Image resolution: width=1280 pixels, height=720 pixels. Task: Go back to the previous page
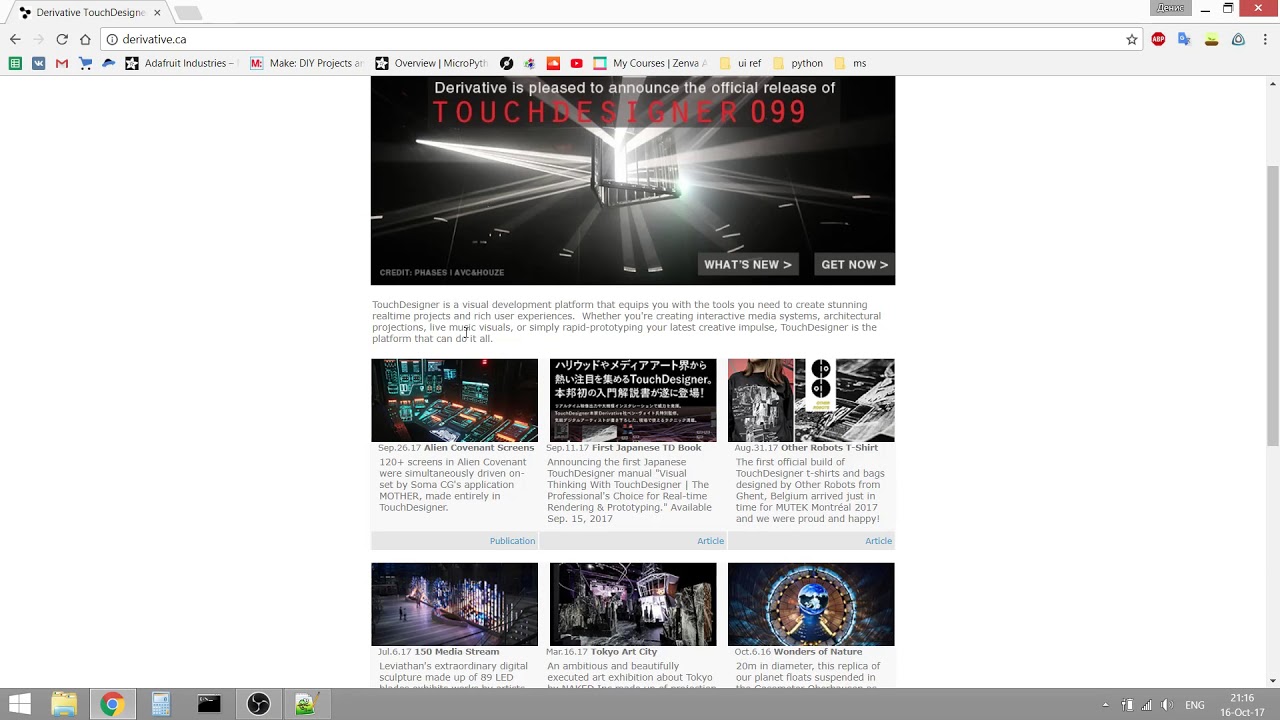tap(15, 39)
